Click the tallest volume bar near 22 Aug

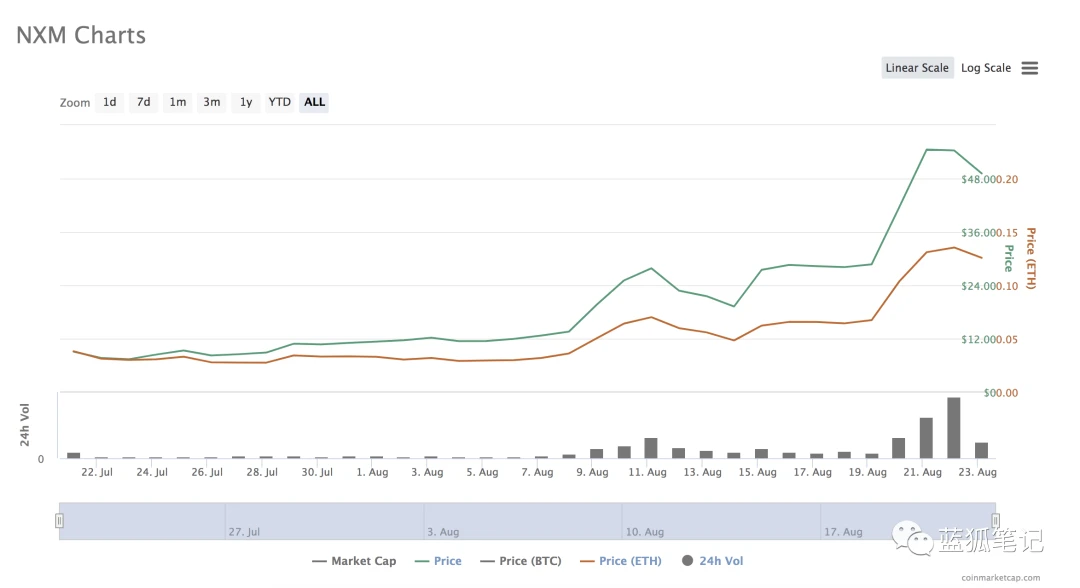pos(953,428)
